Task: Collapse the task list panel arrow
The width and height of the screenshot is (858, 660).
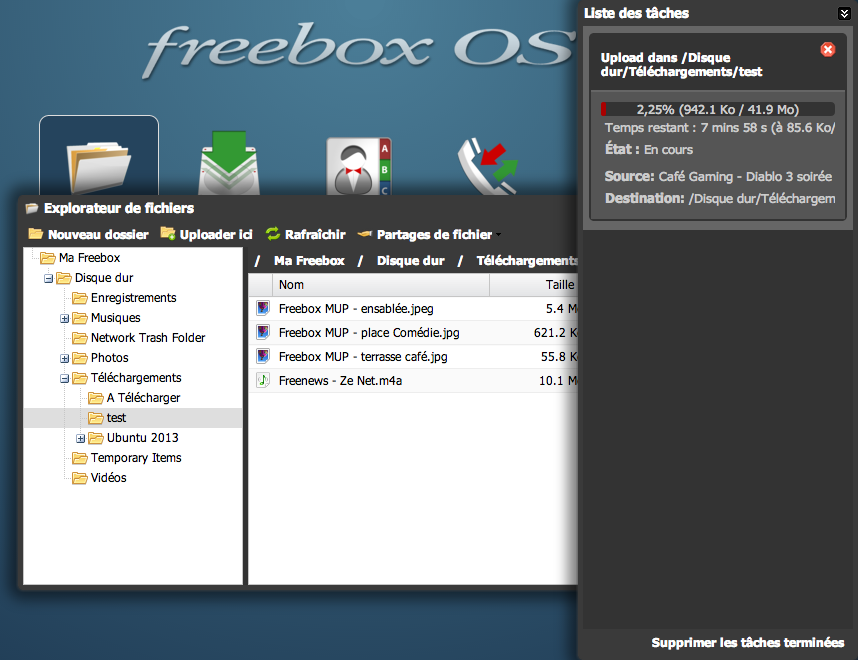Action: tap(844, 13)
